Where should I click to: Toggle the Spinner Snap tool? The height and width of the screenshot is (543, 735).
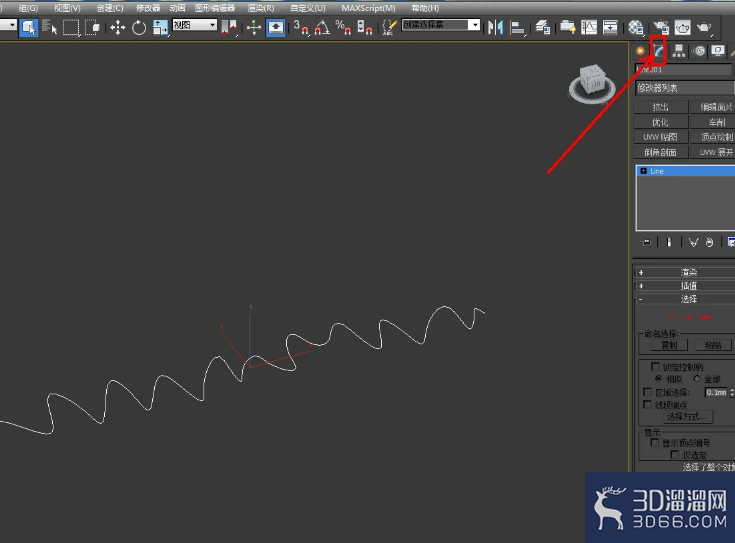pyautogui.click(x=364, y=27)
